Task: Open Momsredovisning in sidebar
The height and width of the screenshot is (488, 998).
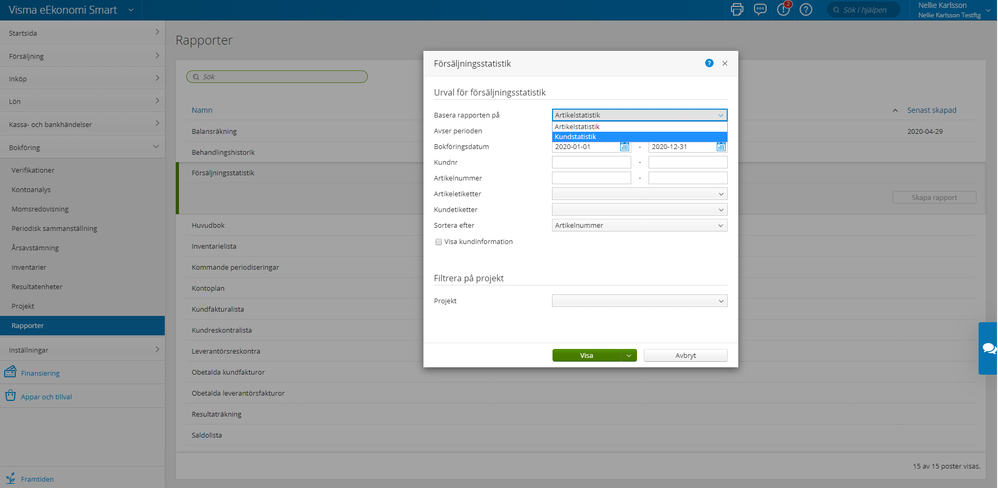Action: (x=40, y=209)
